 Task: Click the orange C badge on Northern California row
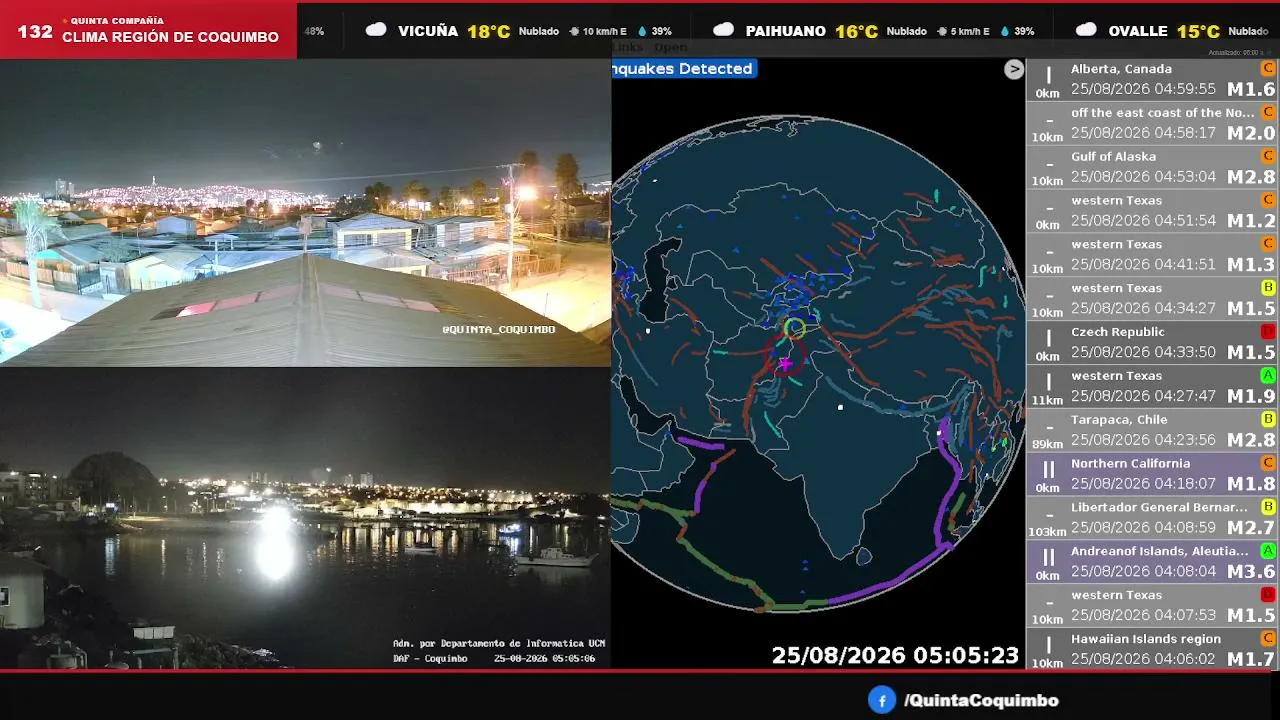point(1268,463)
